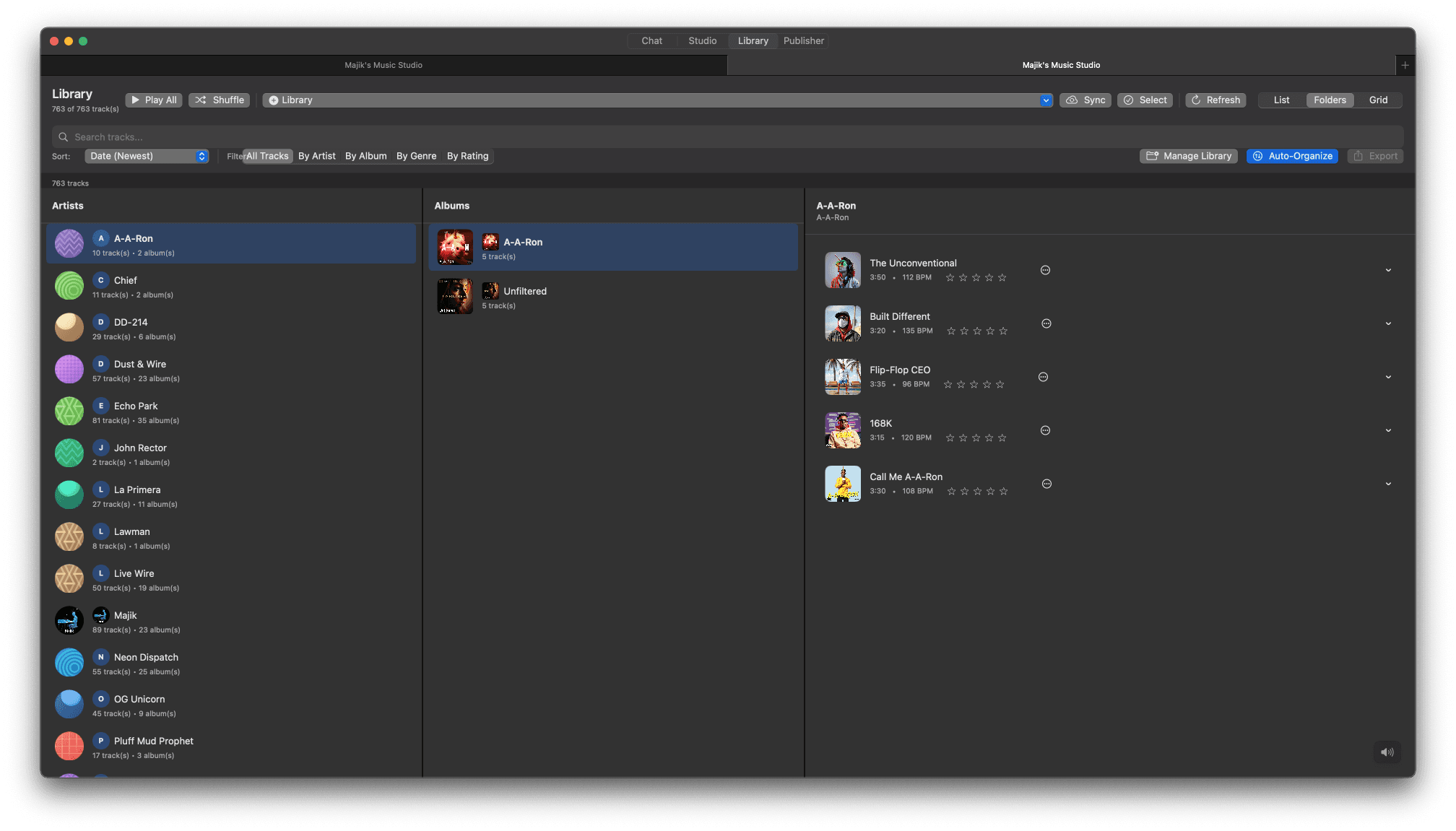
Task: Click the Sync button
Action: pyautogui.click(x=1085, y=100)
